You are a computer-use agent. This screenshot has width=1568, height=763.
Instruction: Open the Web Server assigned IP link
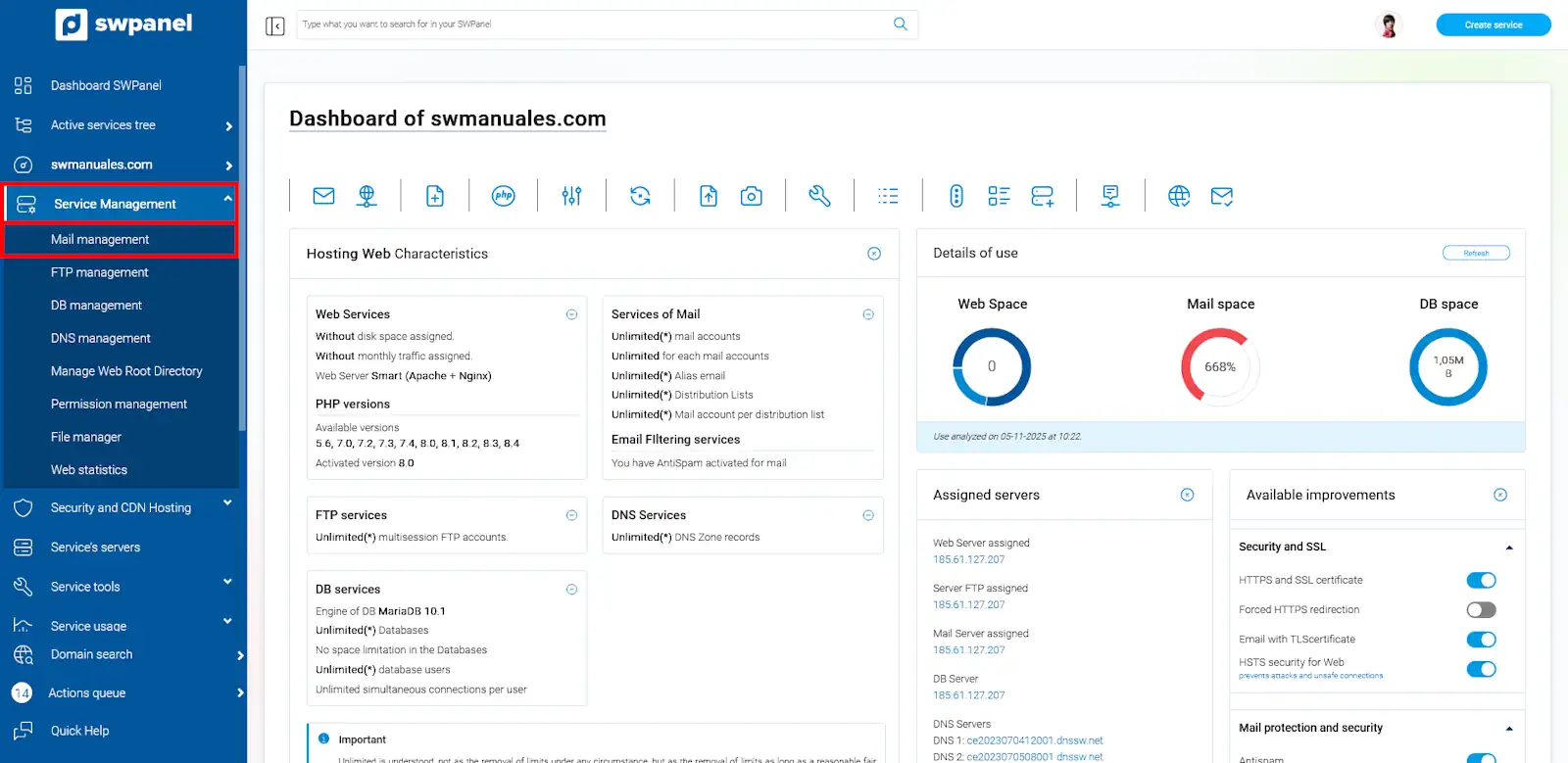coord(968,559)
